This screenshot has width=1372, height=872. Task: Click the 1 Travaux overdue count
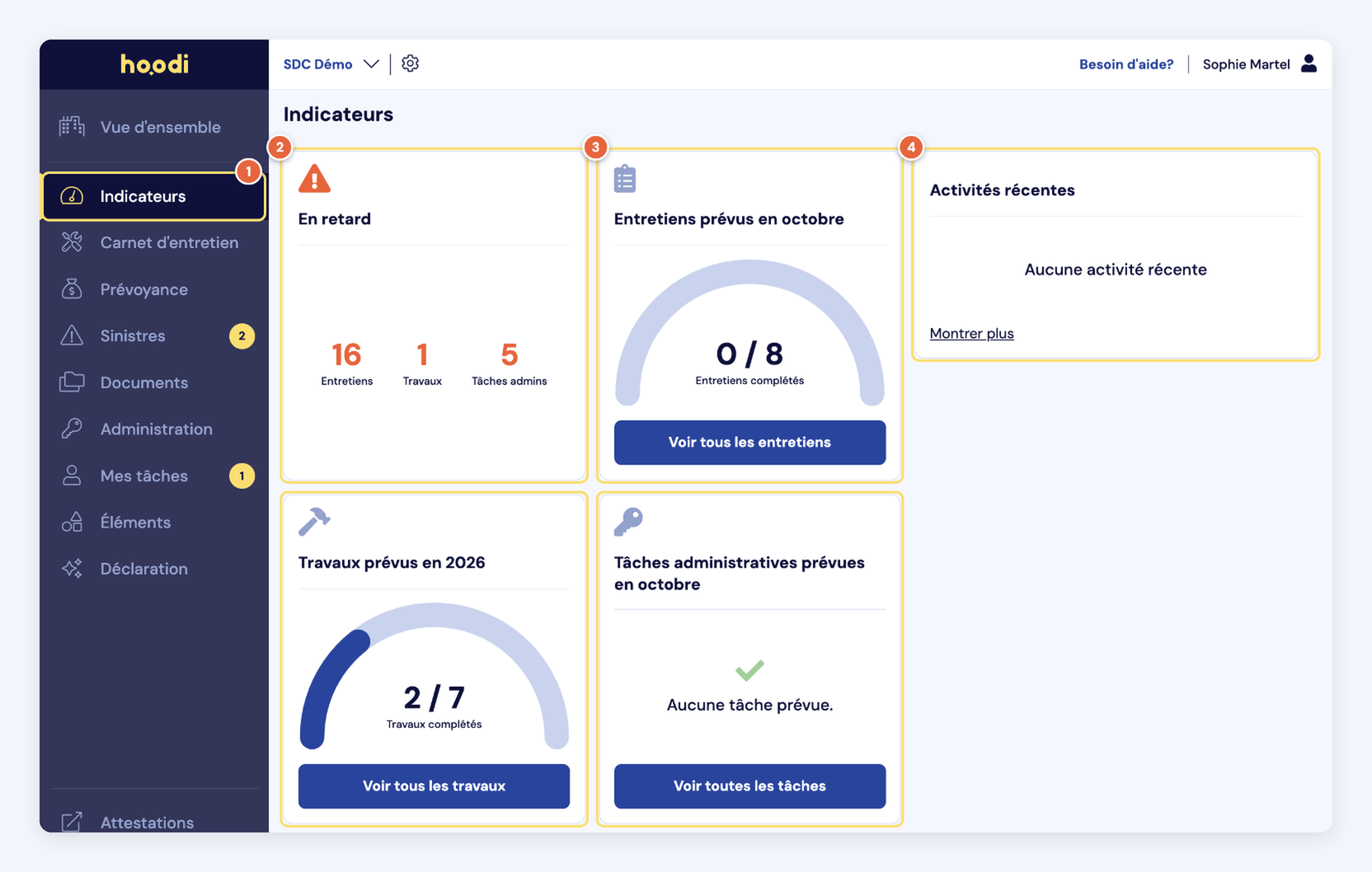(x=422, y=363)
